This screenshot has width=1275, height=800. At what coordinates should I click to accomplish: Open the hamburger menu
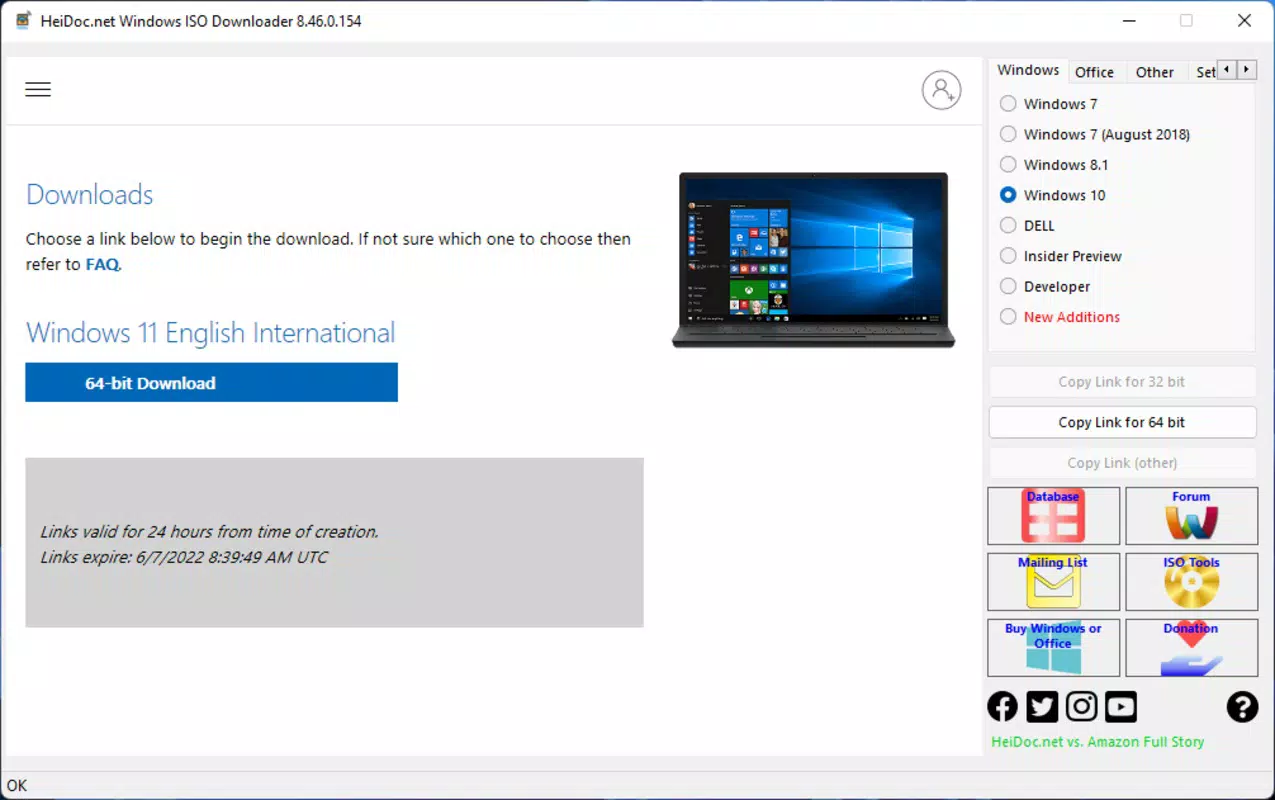click(x=38, y=90)
